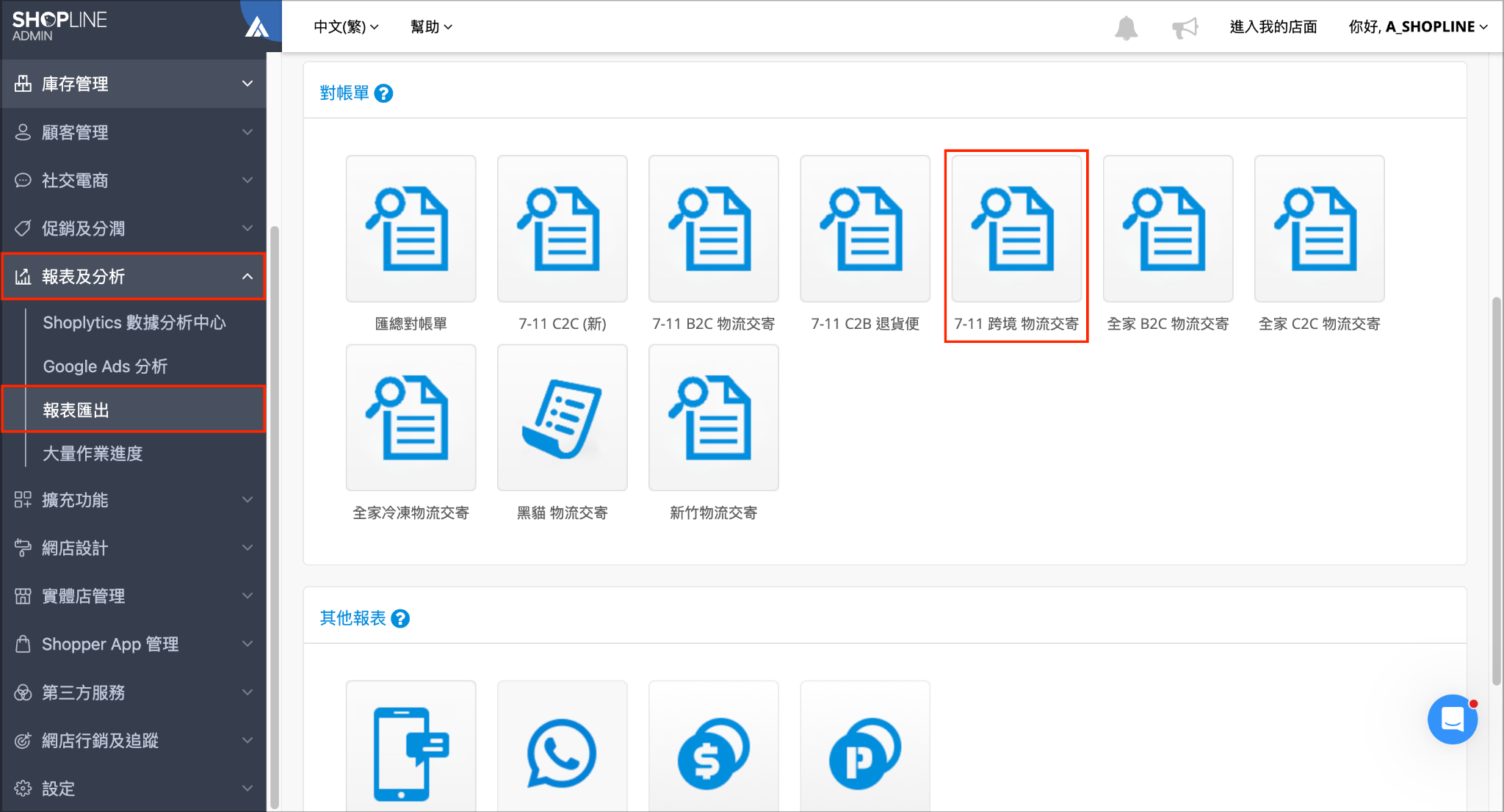1504x812 pixels.
Task: Open the 7-11 C2B 退貨便 statement icon
Action: pyautogui.click(x=864, y=228)
